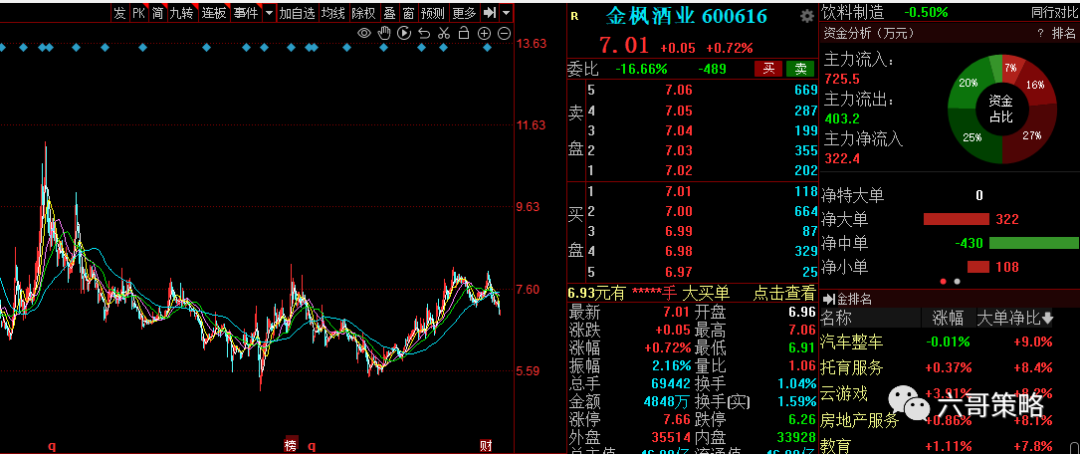Click the 27% dark red pie slice
The height and width of the screenshot is (454, 1080).
(x=1030, y=135)
